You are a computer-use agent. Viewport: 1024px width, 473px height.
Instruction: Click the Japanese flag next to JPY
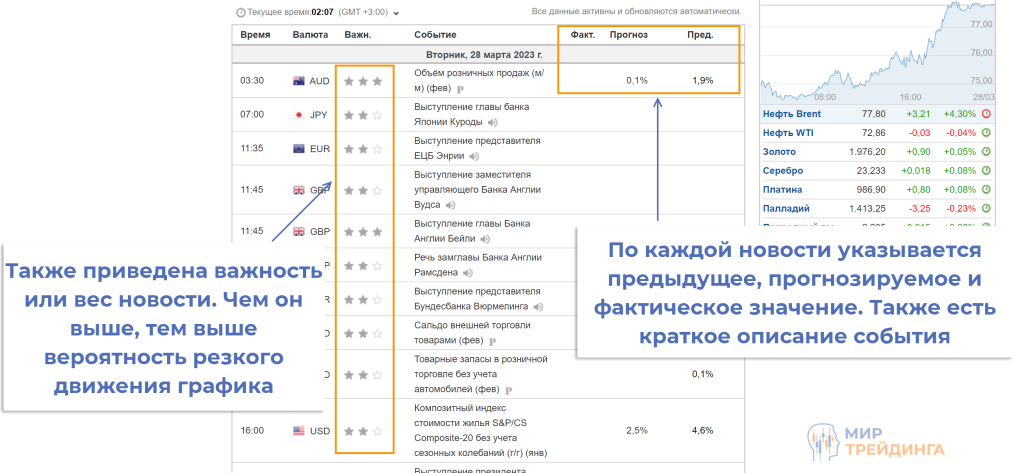[x=299, y=115]
